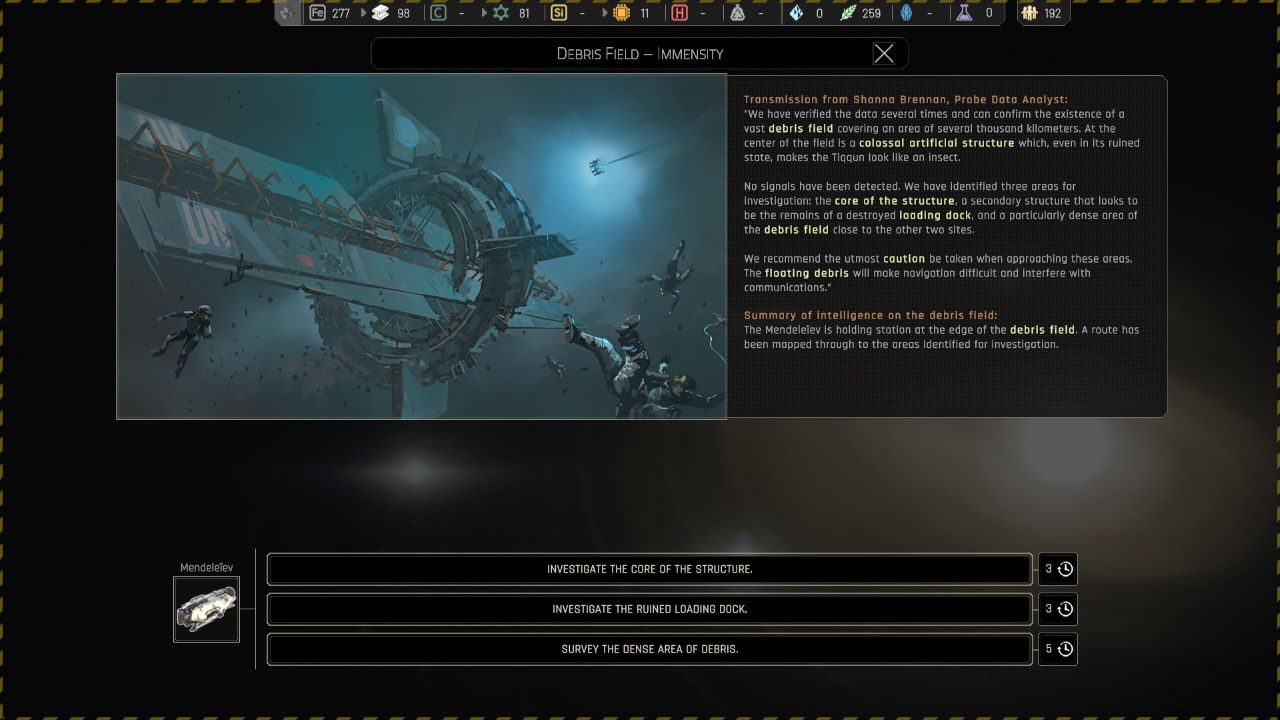1280x720 pixels.
Task: Click the carbon (C) resource icon
Action: coord(438,13)
